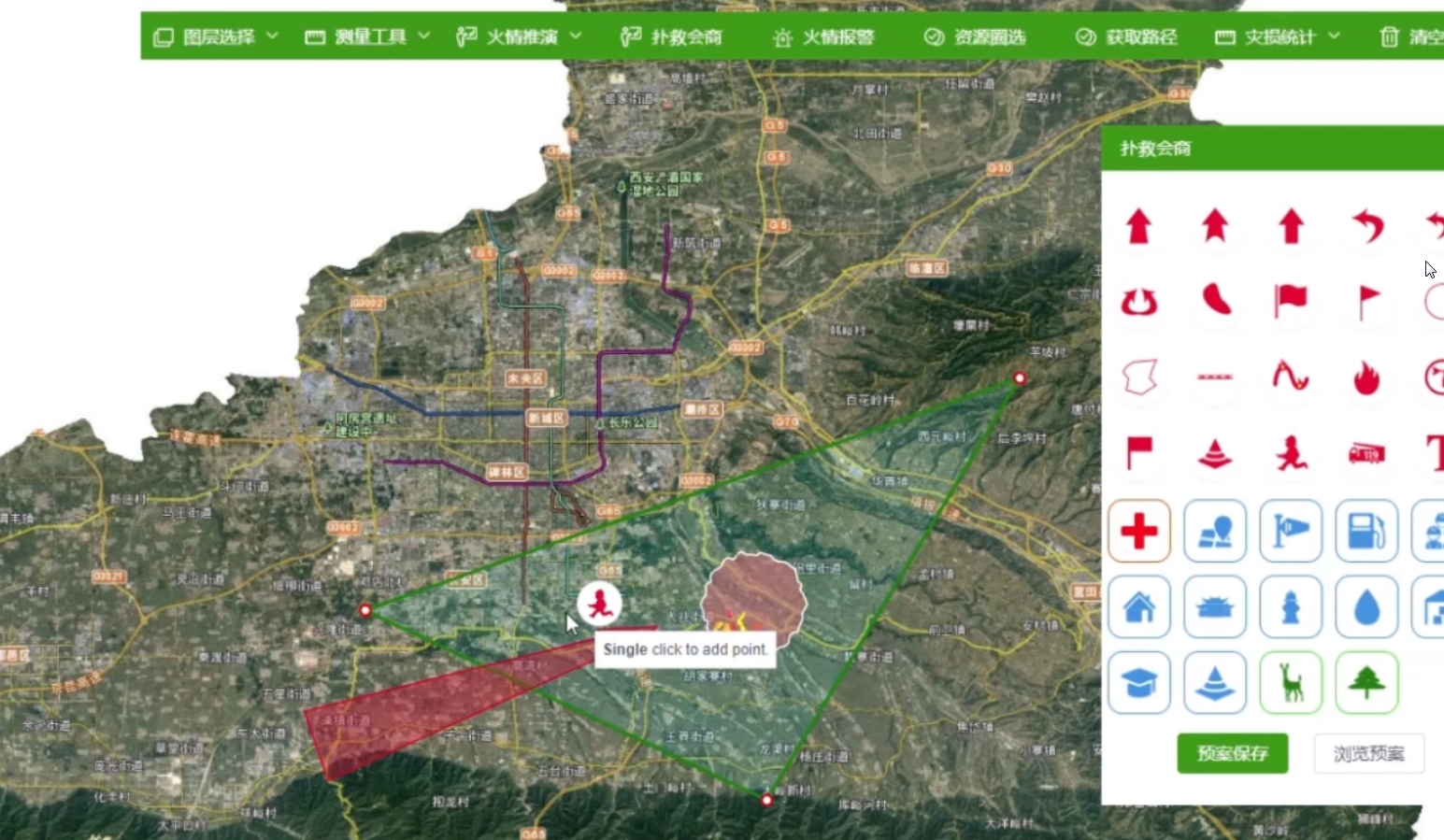Choose the red dashed line drawing tool
Image resolution: width=1444 pixels, height=840 pixels.
(x=1215, y=377)
